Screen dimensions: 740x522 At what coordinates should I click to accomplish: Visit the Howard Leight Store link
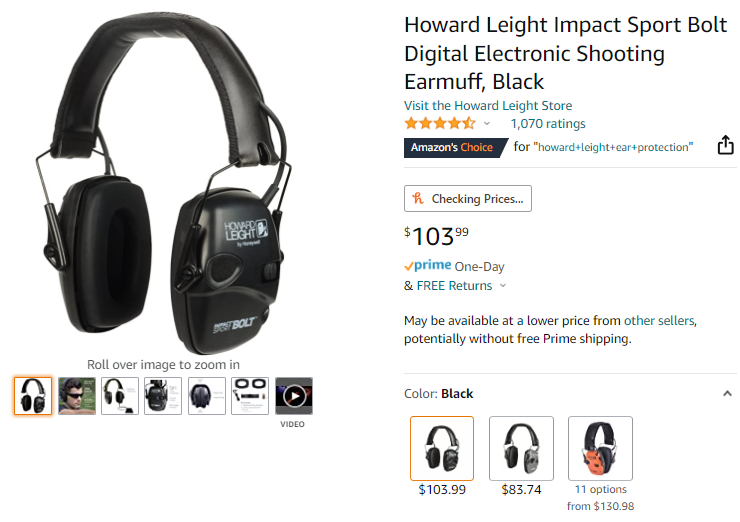click(488, 106)
